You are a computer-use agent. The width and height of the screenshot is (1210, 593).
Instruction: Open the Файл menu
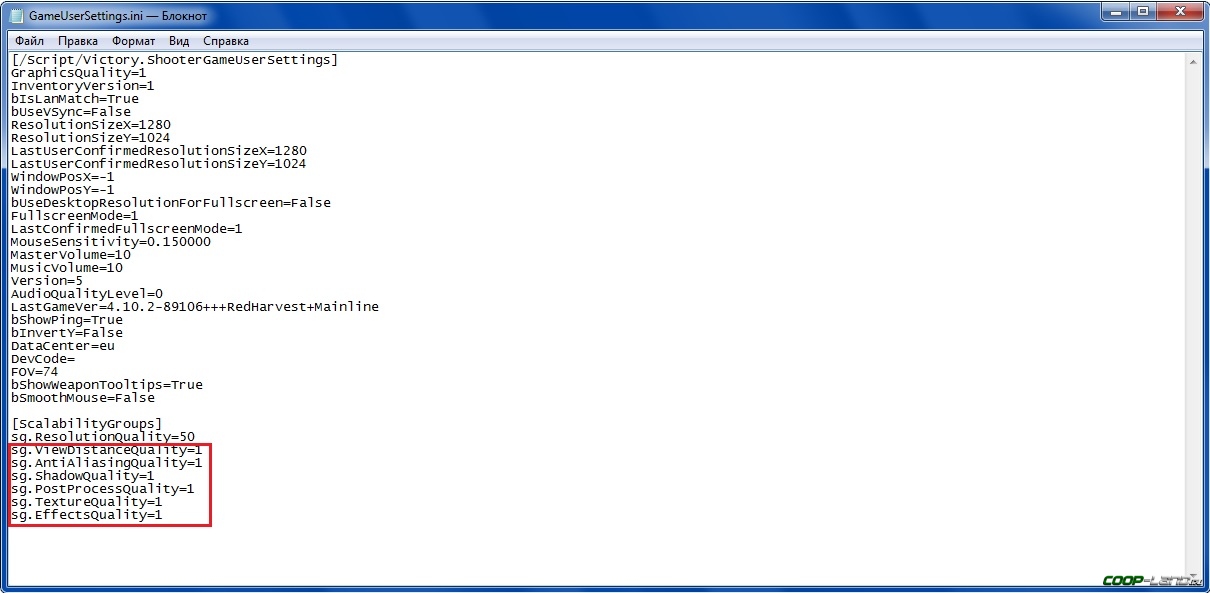point(29,41)
